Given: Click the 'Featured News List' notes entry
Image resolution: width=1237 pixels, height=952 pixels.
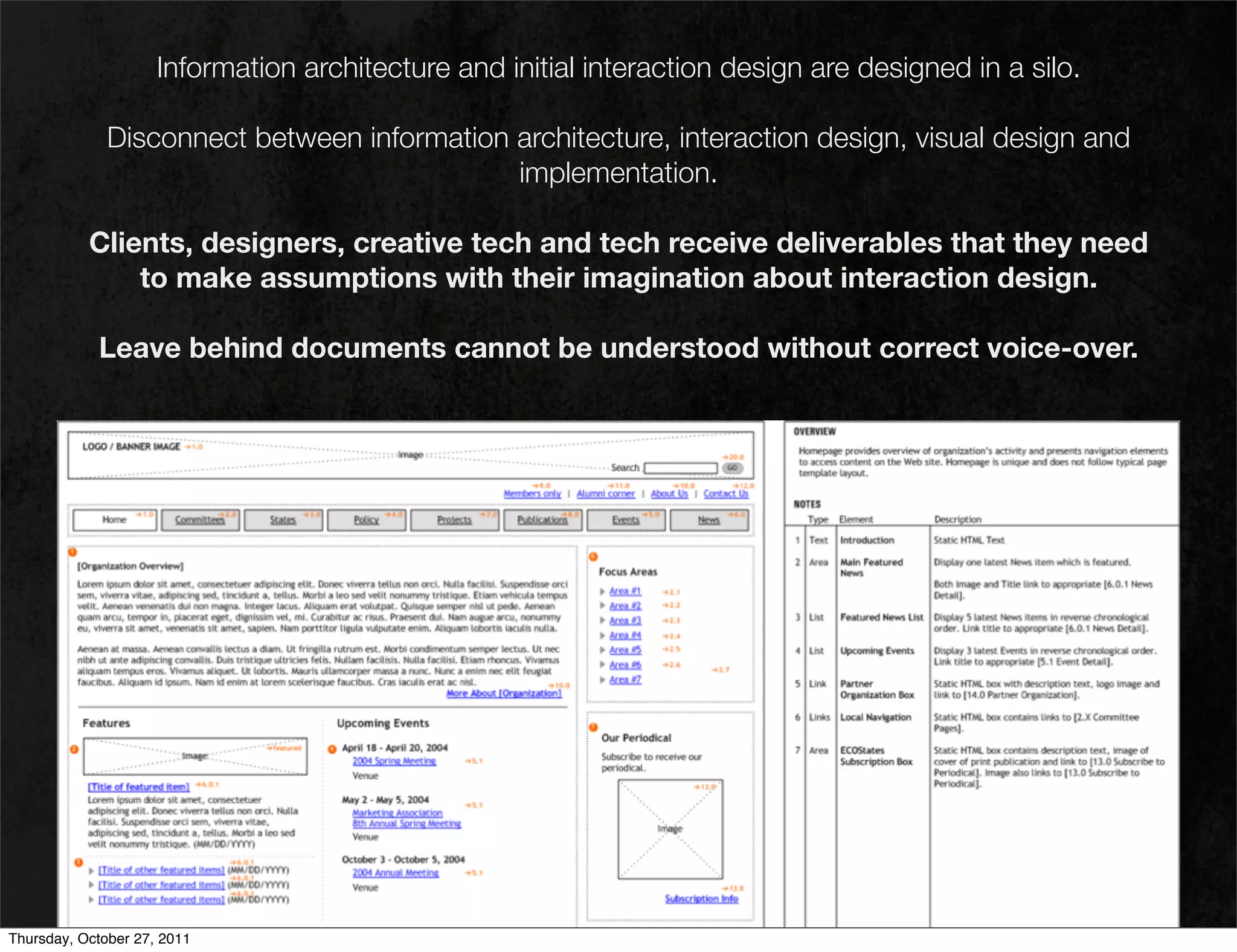Looking at the screenshot, I should (882, 617).
